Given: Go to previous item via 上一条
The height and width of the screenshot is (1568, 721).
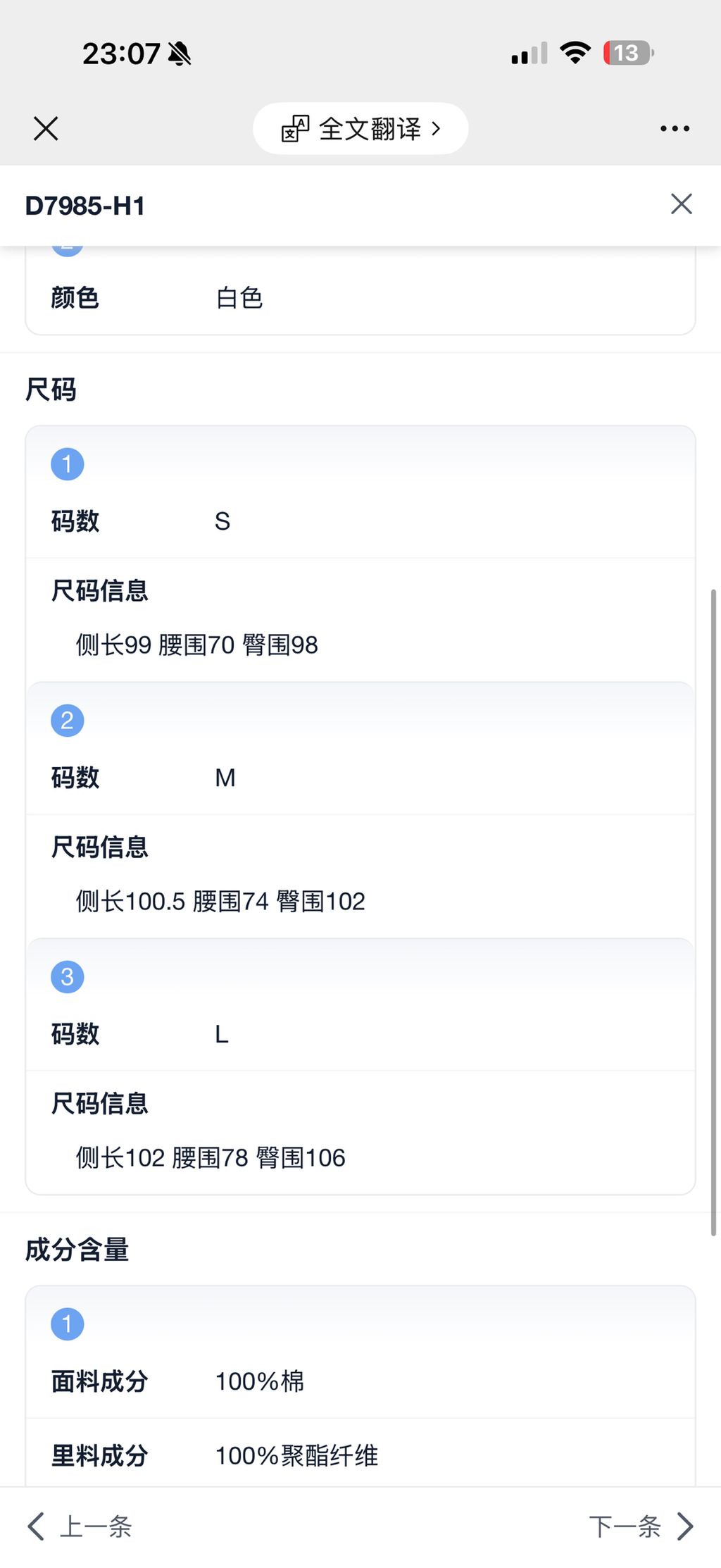Looking at the screenshot, I should point(96,1526).
